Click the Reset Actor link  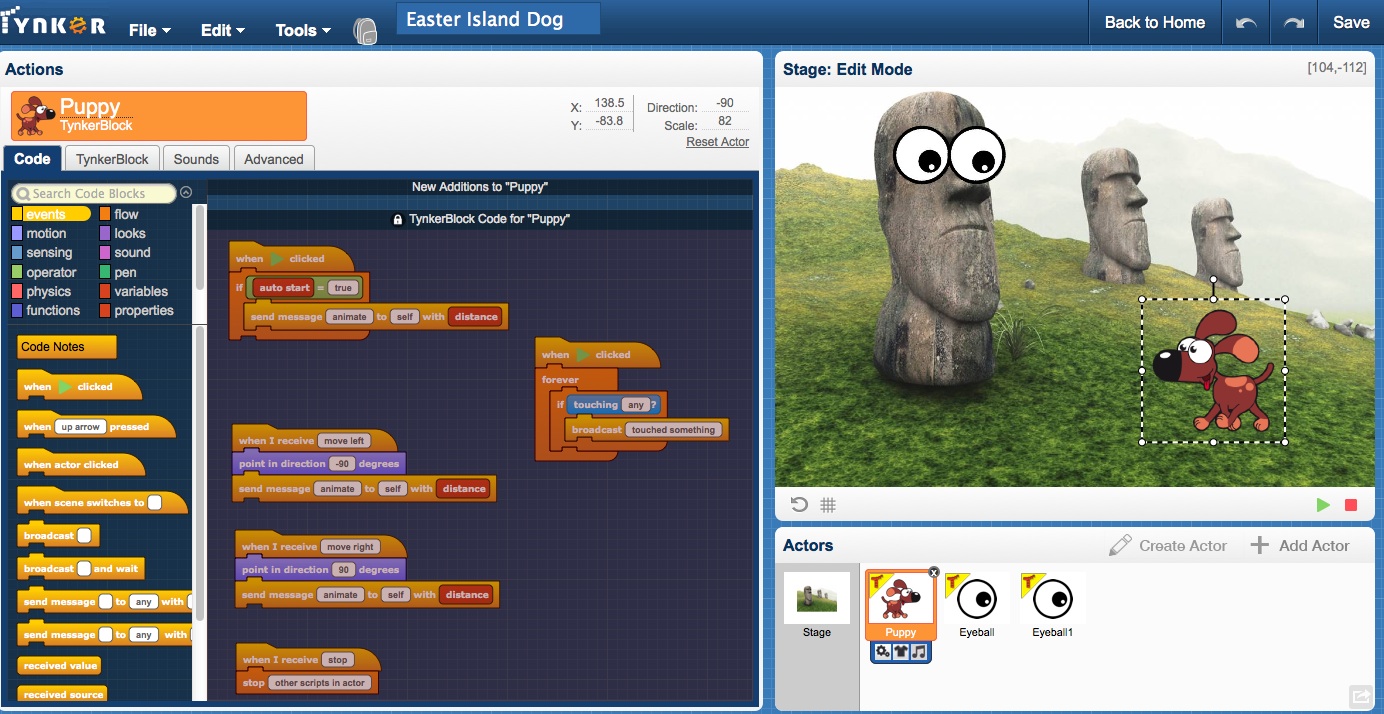pyautogui.click(x=717, y=142)
